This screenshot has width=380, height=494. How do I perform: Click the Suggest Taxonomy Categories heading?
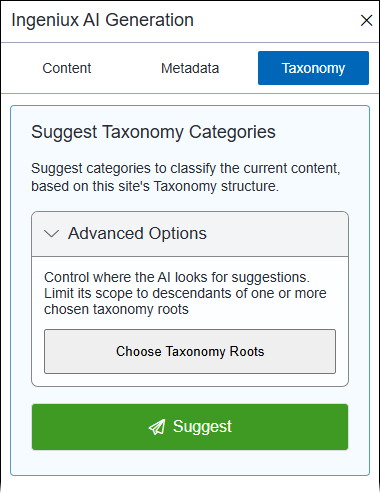tap(153, 132)
